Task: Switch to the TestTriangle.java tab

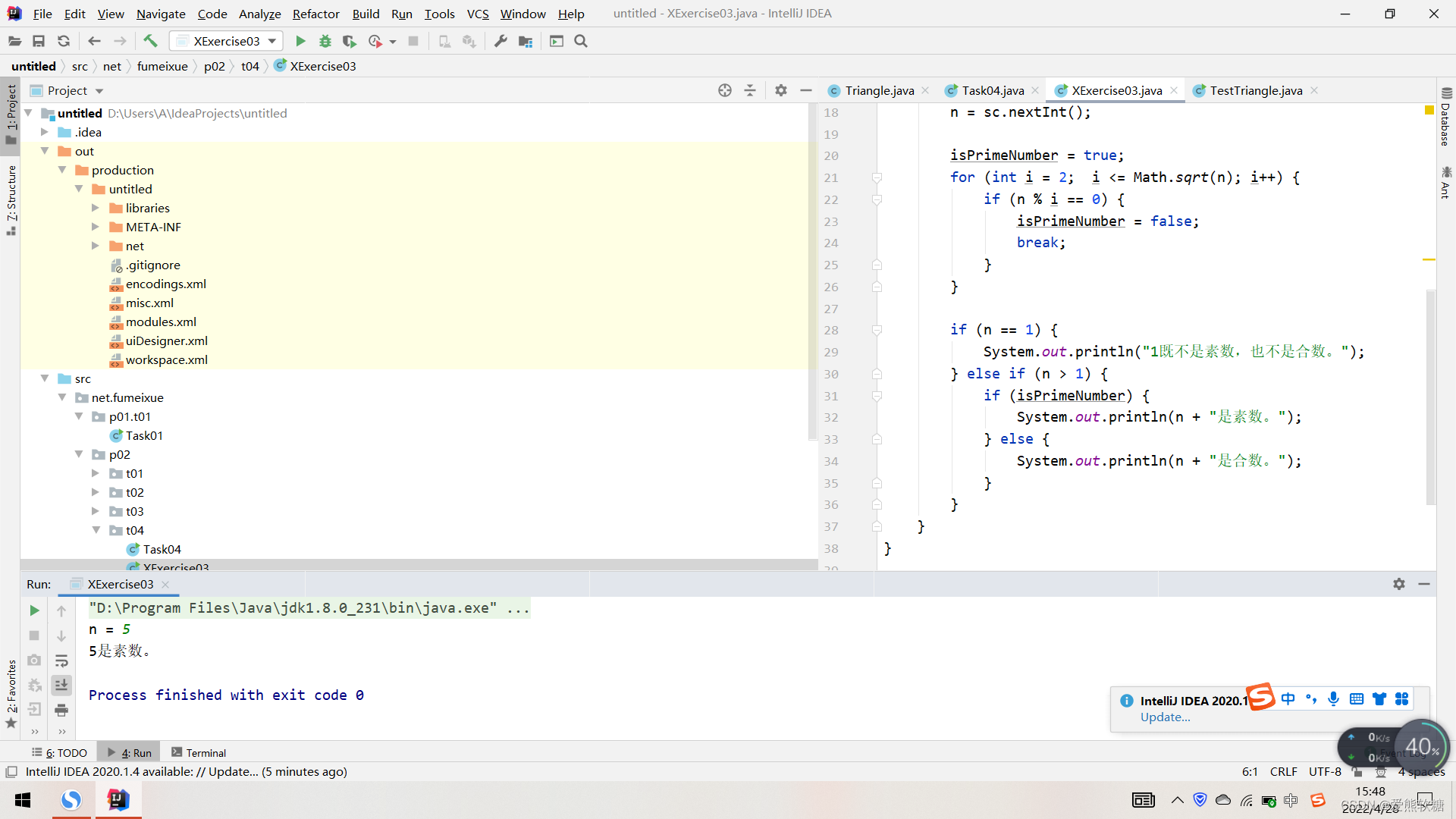Action: (x=1256, y=90)
